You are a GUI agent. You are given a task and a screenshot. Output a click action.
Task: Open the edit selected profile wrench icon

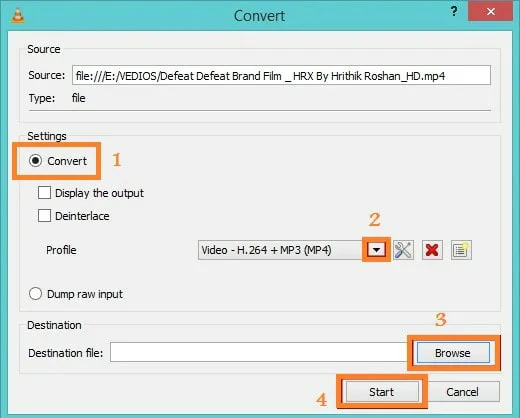(x=403, y=250)
